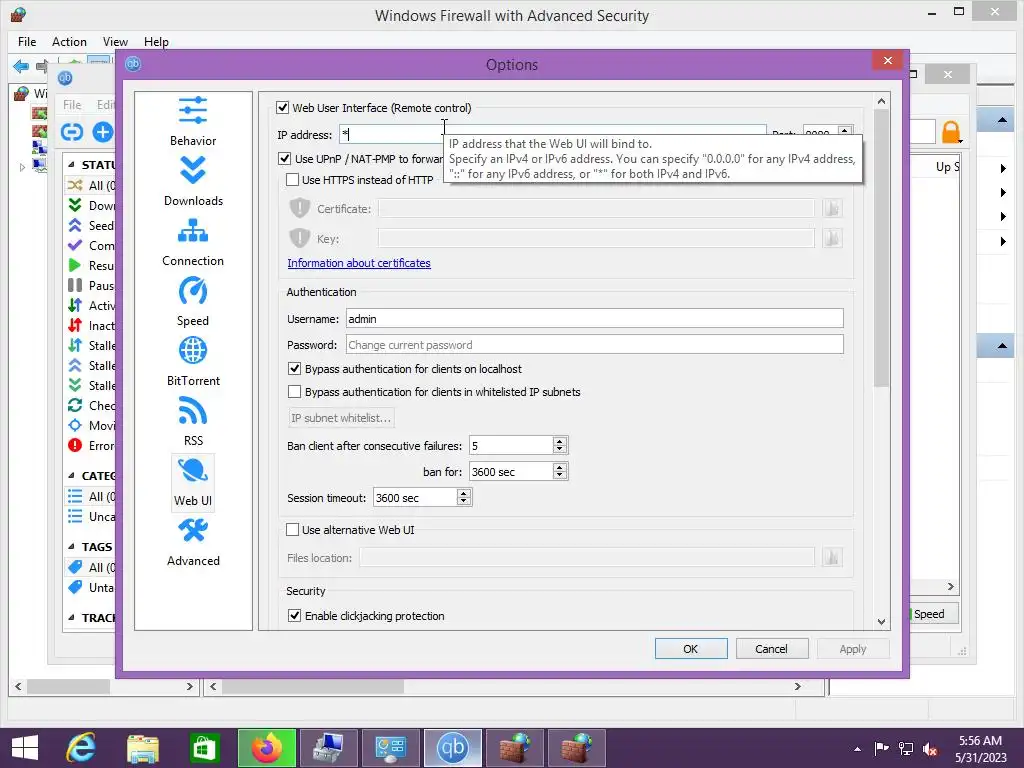
Task: Toggle Enable clickjacking protection checkbox
Action: tap(295, 616)
